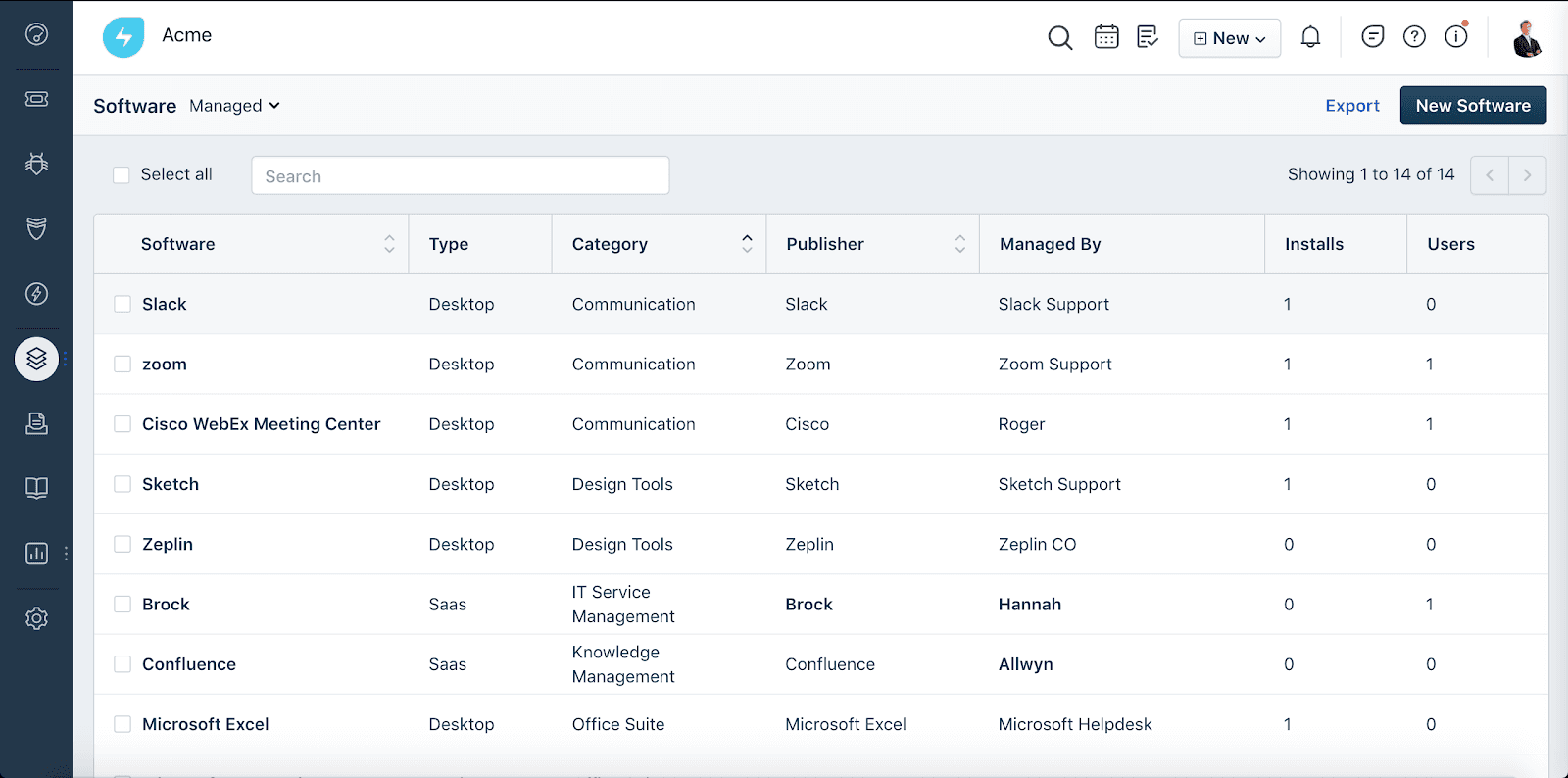Check the Sketch row checkbox
Image resolution: width=1568 pixels, height=778 pixels.
click(122, 484)
